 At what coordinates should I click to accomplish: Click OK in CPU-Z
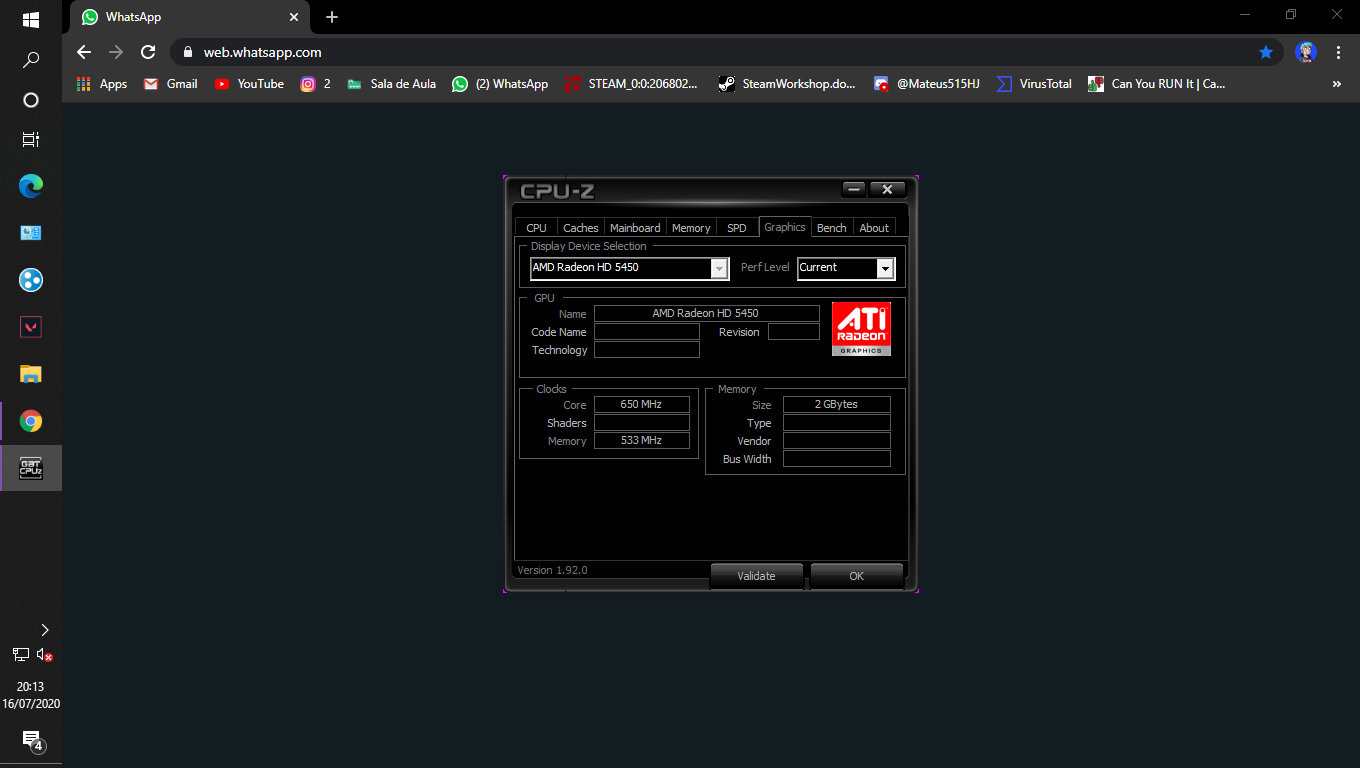(857, 576)
